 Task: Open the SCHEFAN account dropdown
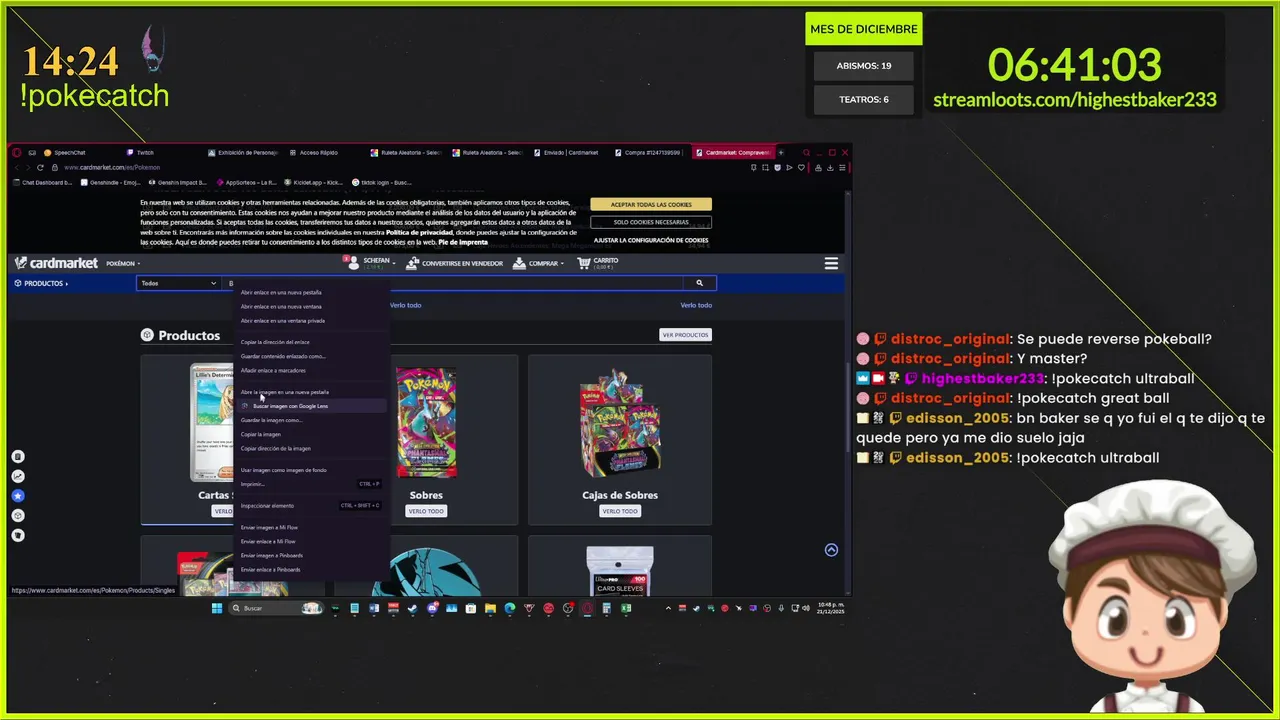(x=370, y=263)
